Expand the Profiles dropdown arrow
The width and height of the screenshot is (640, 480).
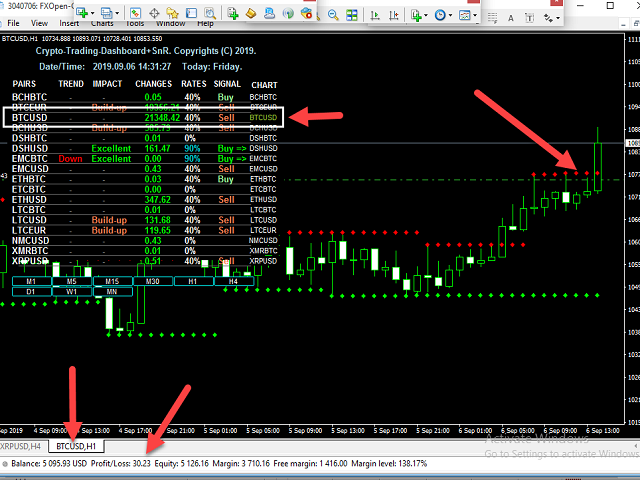pyautogui.click(x=117, y=13)
